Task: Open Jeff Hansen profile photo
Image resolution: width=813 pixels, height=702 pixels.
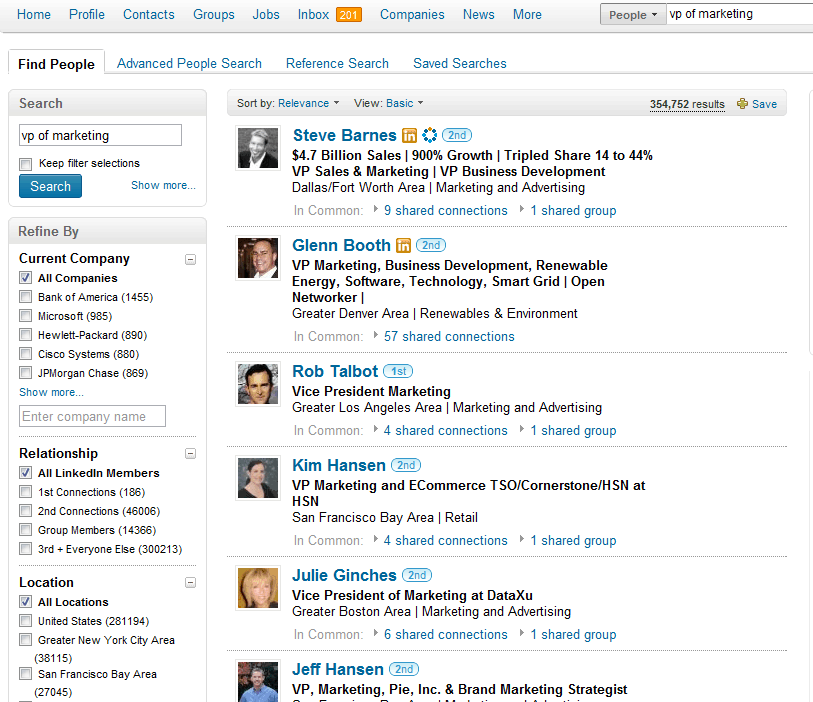Action: (258, 681)
